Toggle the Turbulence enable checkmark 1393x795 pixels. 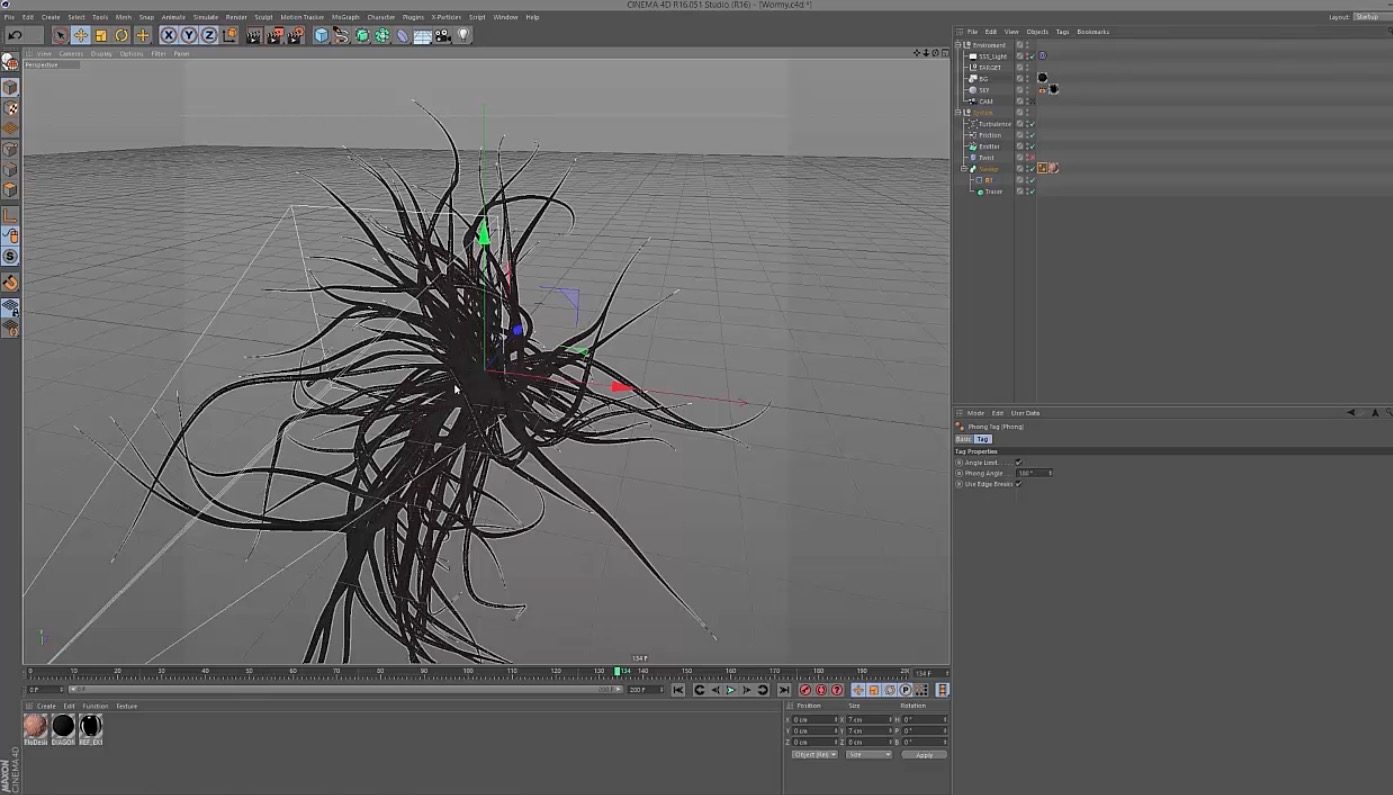tap(1032, 124)
